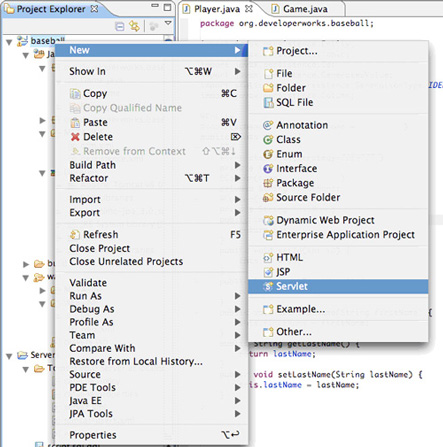This screenshot has width=443, height=447.
Task: Click the Copy icon in context menu
Action: (x=75, y=94)
